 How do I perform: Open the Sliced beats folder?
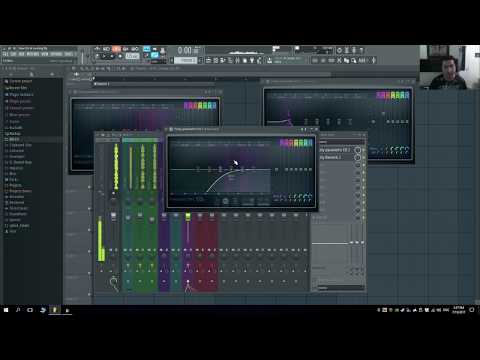[16, 208]
